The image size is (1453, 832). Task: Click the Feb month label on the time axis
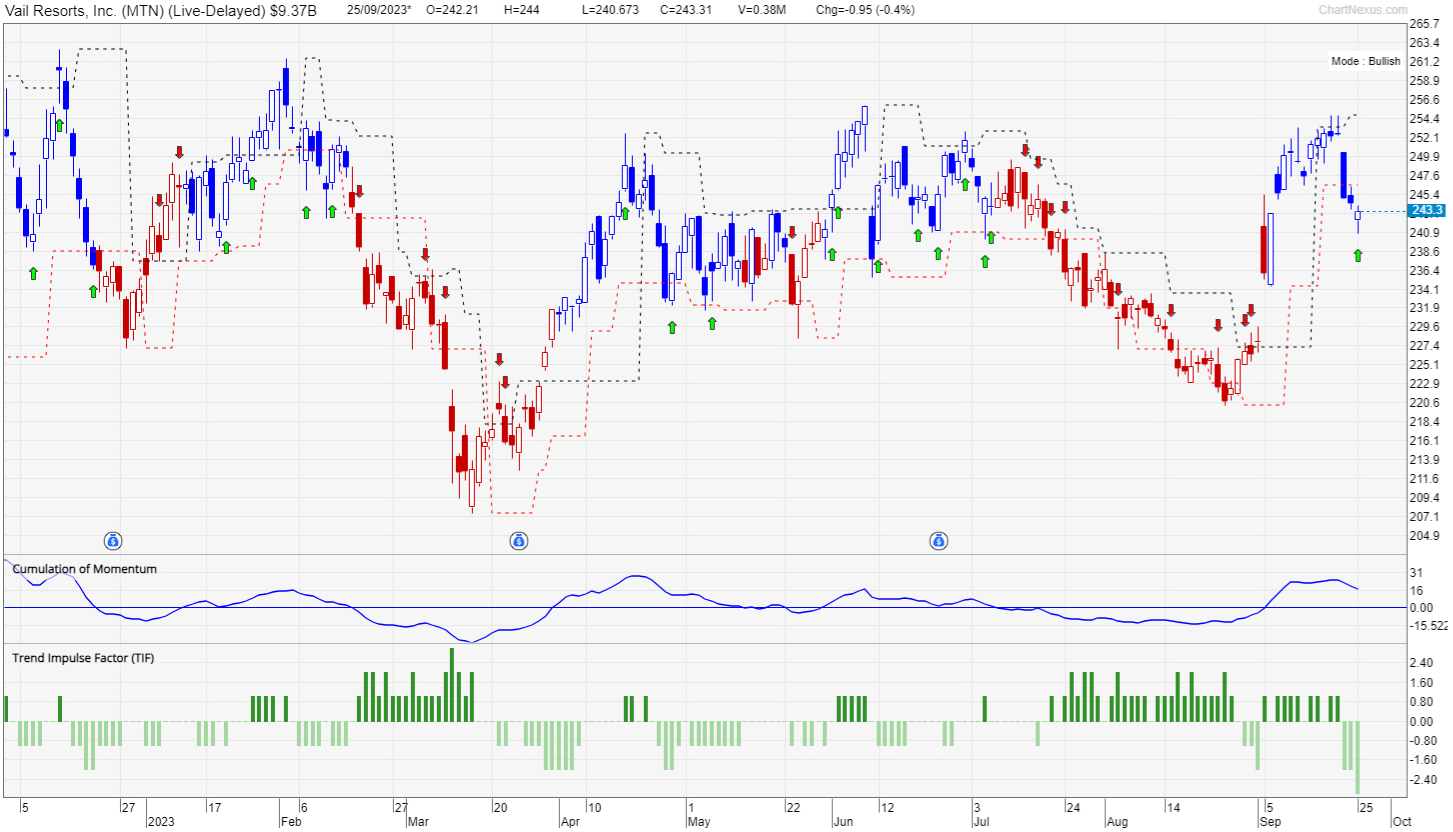coord(291,821)
